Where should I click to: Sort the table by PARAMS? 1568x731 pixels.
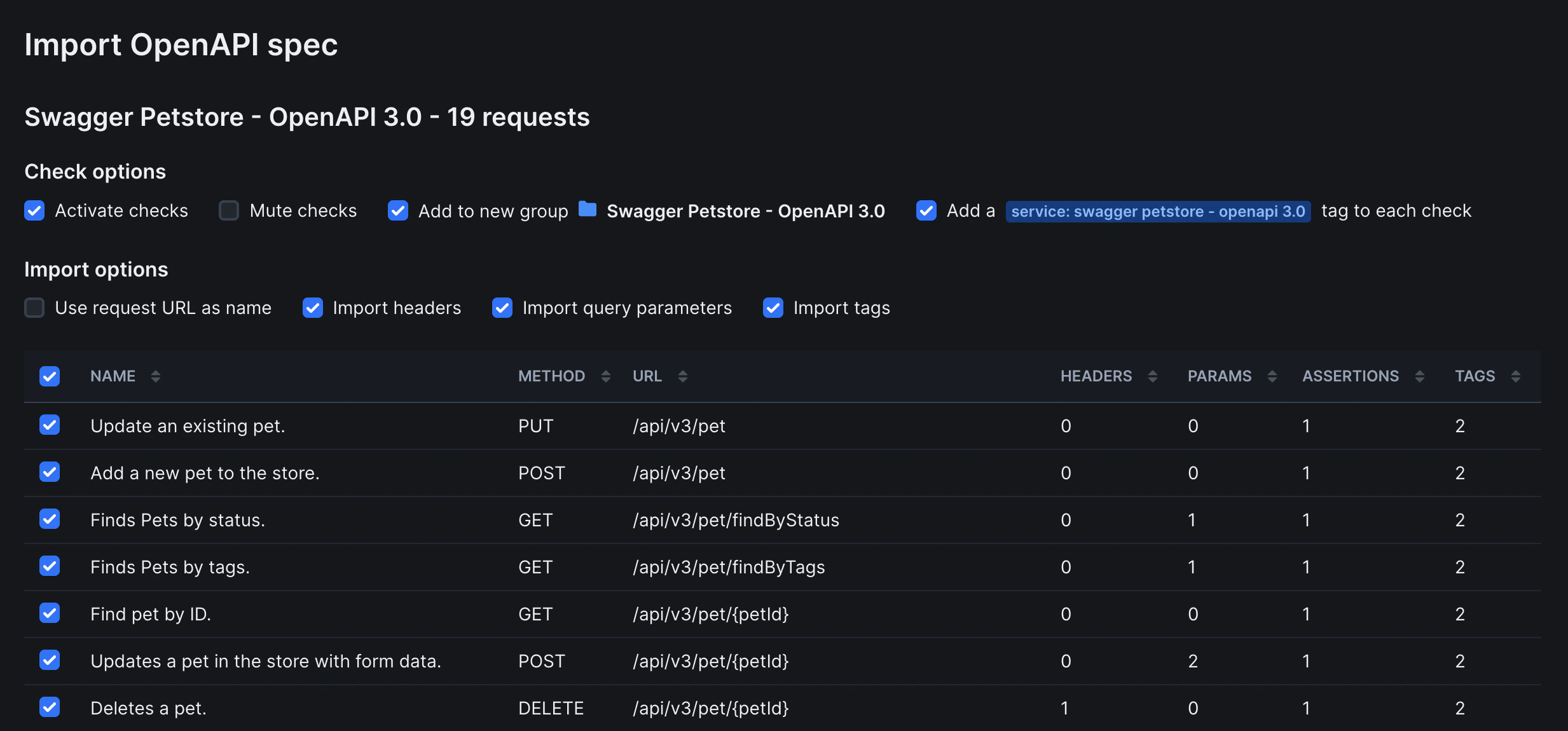tap(1272, 376)
